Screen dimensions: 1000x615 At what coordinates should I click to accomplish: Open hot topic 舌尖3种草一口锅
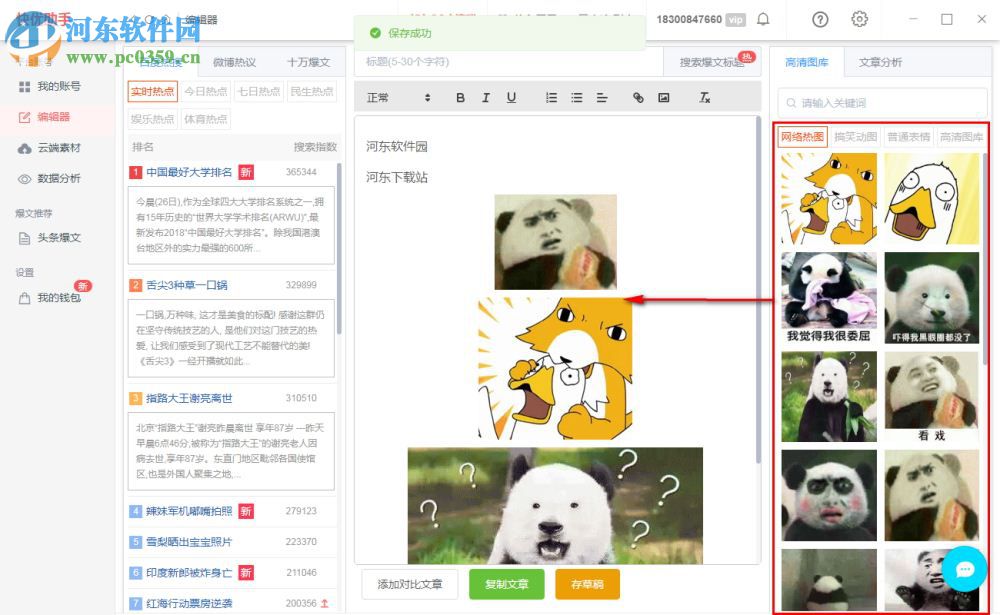pyautogui.click(x=186, y=285)
